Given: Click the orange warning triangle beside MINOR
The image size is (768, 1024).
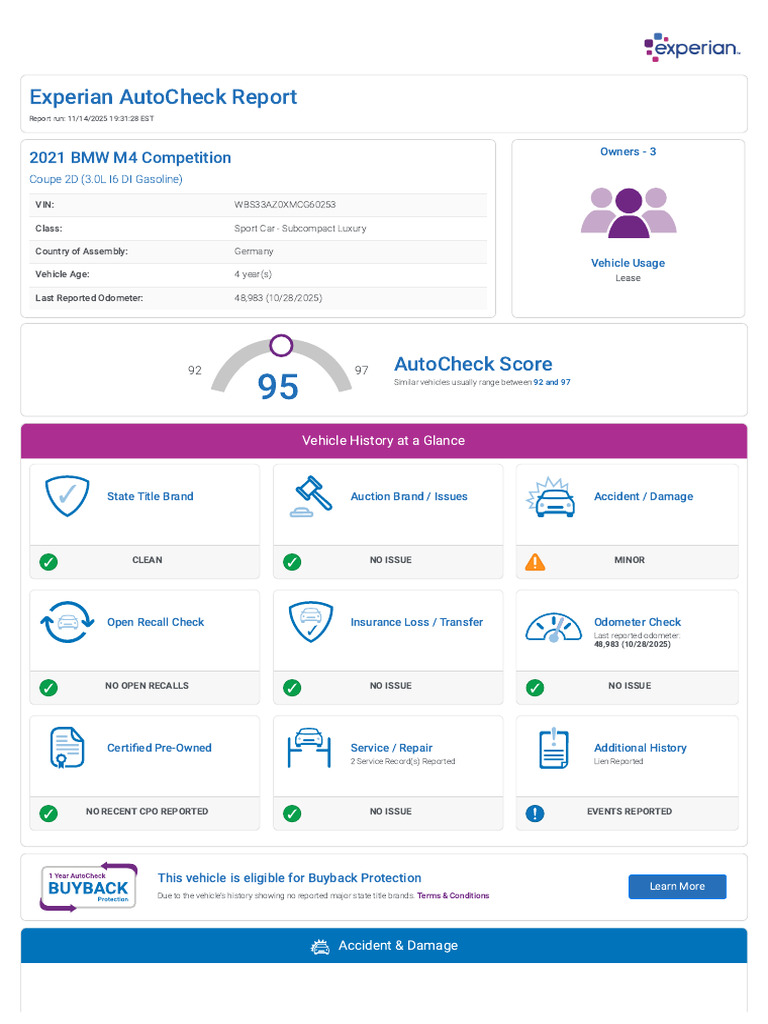Looking at the screenshot, I should 535,562.
